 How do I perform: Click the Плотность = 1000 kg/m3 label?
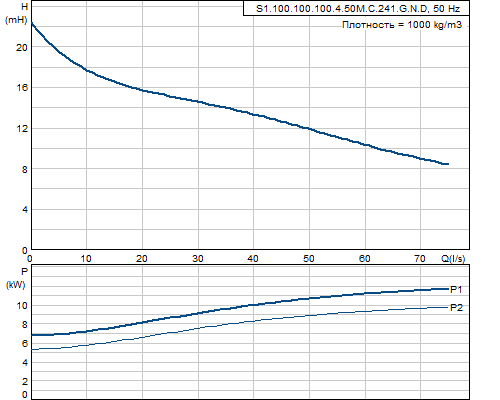pyautogui.click(x=402, y=25)
